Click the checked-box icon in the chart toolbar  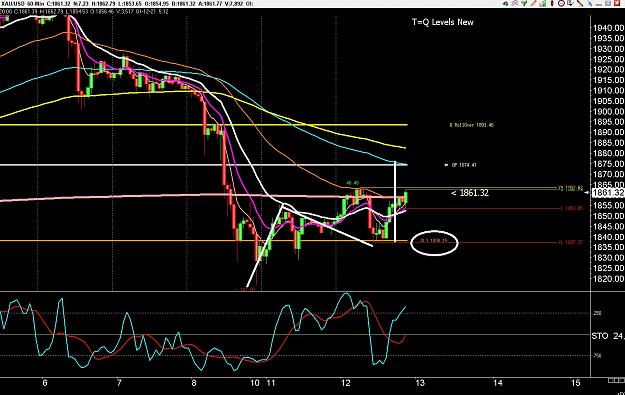click(570, 4)
